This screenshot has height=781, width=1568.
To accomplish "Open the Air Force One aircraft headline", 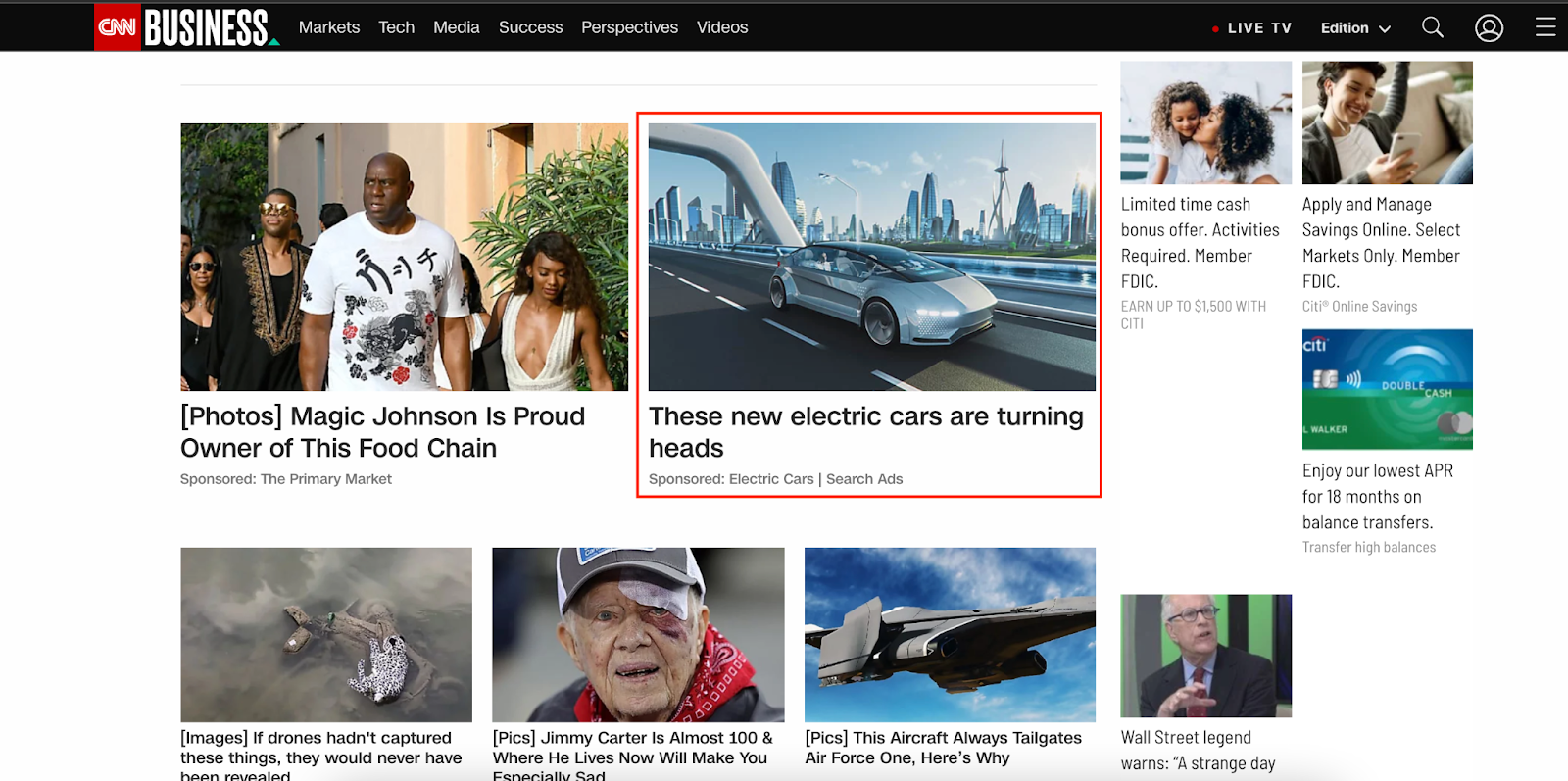I will (943, 748).
